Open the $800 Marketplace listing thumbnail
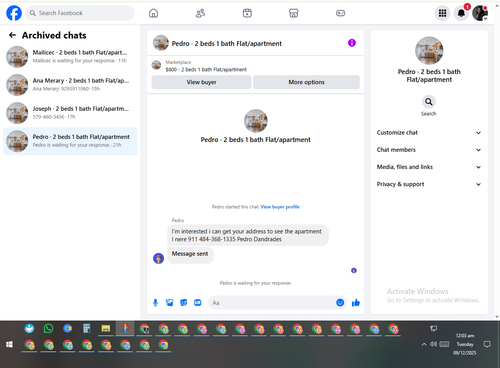500x368 pixels. [156, 65]
